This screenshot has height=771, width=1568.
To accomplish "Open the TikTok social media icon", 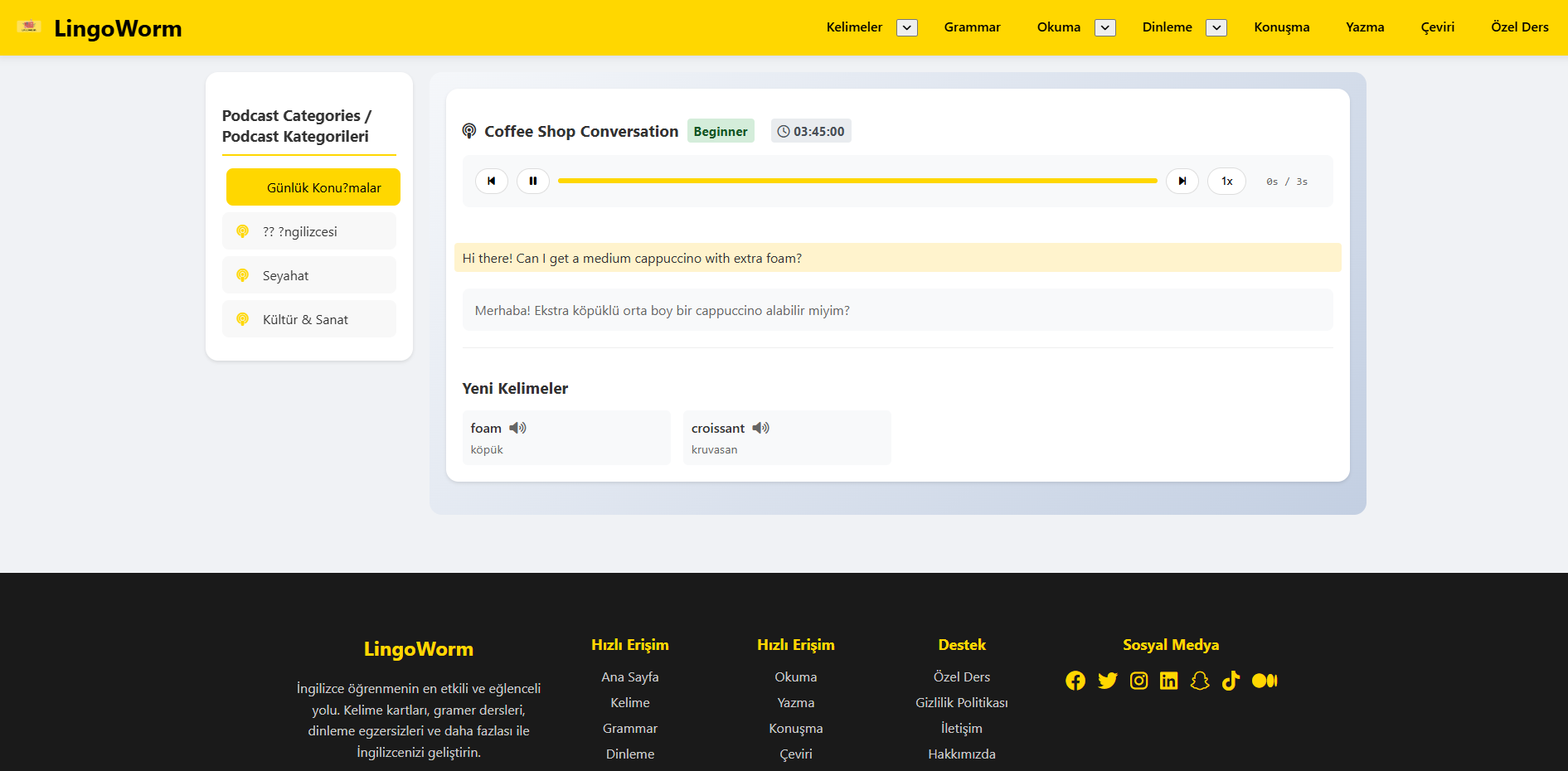I will pyautogui.click(x=1231, y=681).
